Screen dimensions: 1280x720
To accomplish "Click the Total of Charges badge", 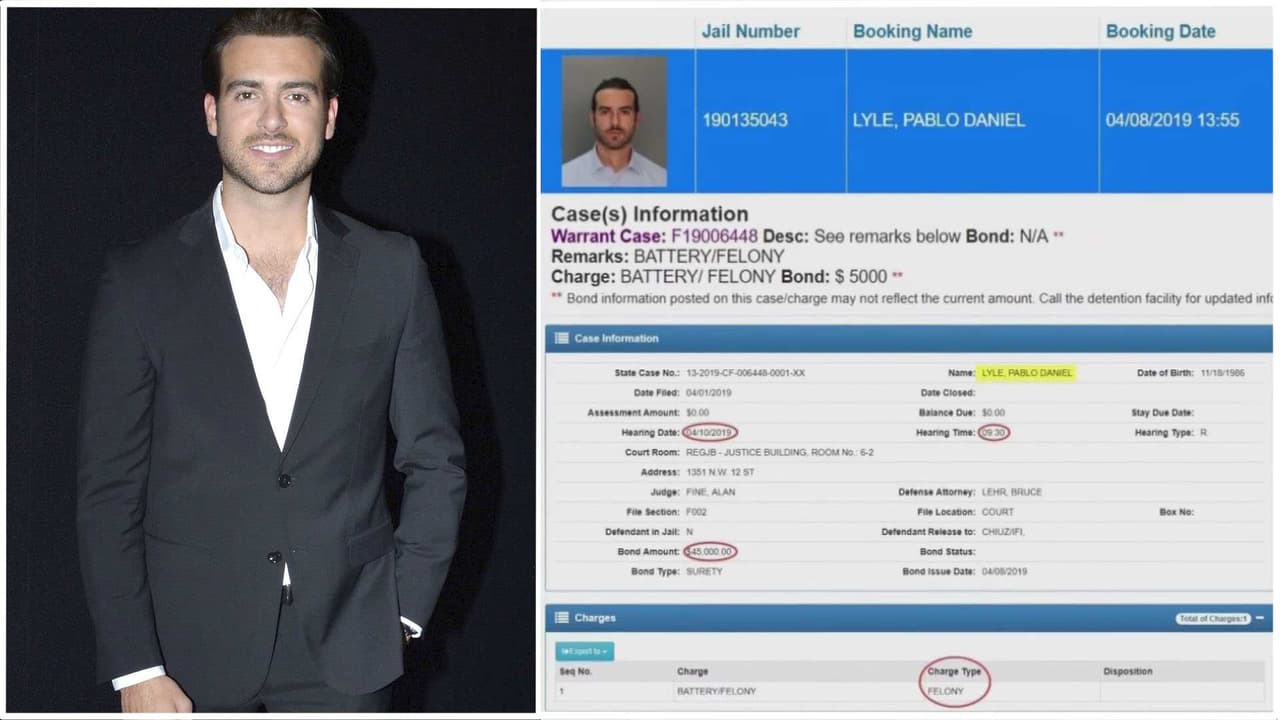I will click(1213, 619).
